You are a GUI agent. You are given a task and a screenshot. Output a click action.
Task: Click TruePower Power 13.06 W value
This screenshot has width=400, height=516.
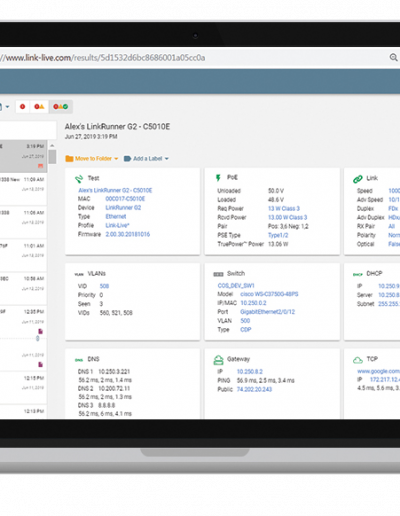[278, 244]
